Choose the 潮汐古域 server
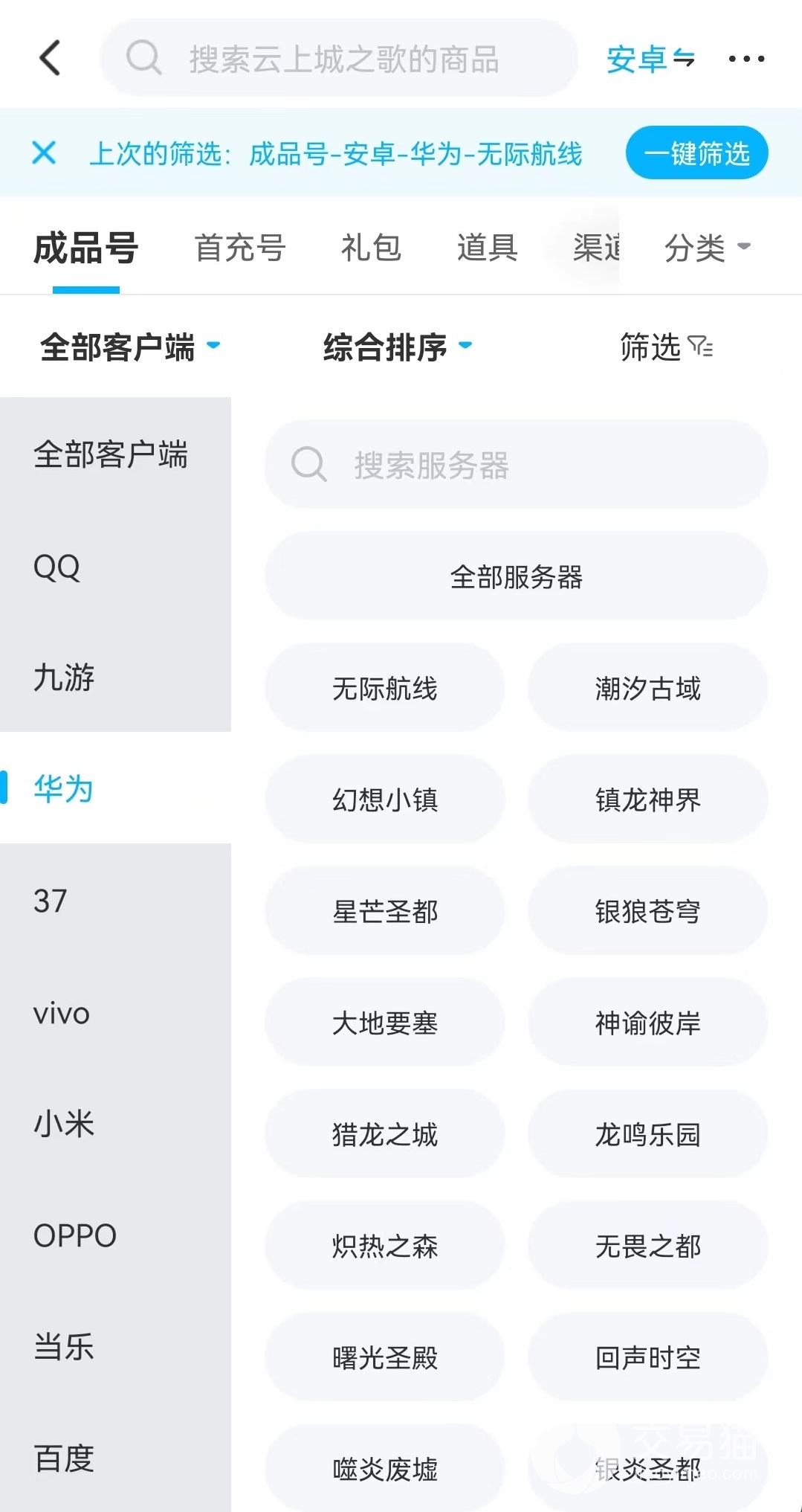This screenshot has width=802, height=1512. point(647,688)
